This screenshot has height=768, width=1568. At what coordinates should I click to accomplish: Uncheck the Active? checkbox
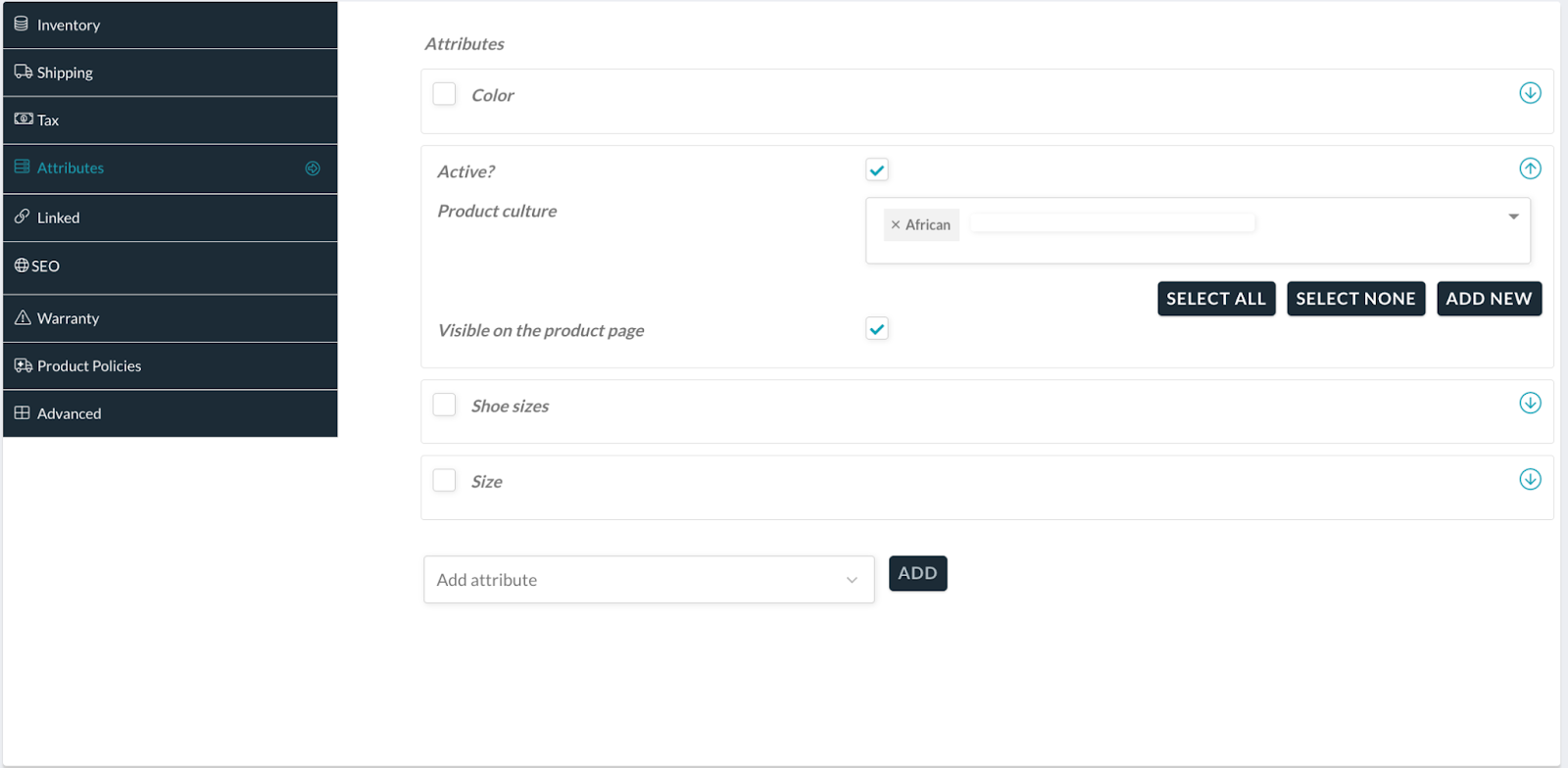[x=877, y=170]
